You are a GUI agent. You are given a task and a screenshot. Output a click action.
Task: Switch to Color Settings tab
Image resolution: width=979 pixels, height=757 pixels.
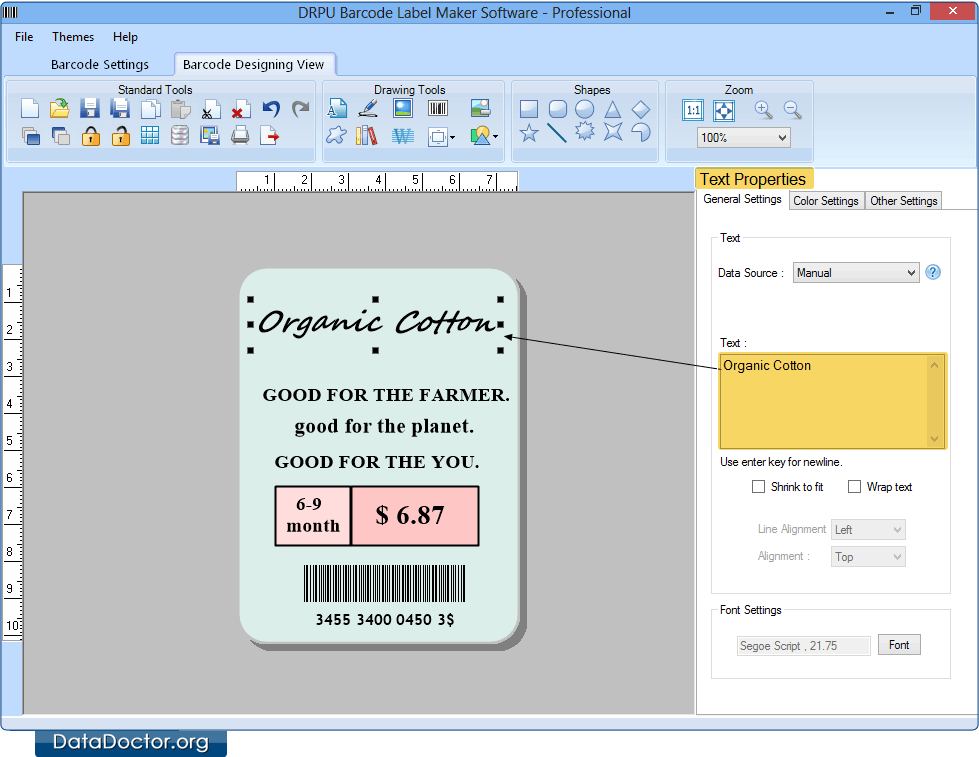[825, 200]
